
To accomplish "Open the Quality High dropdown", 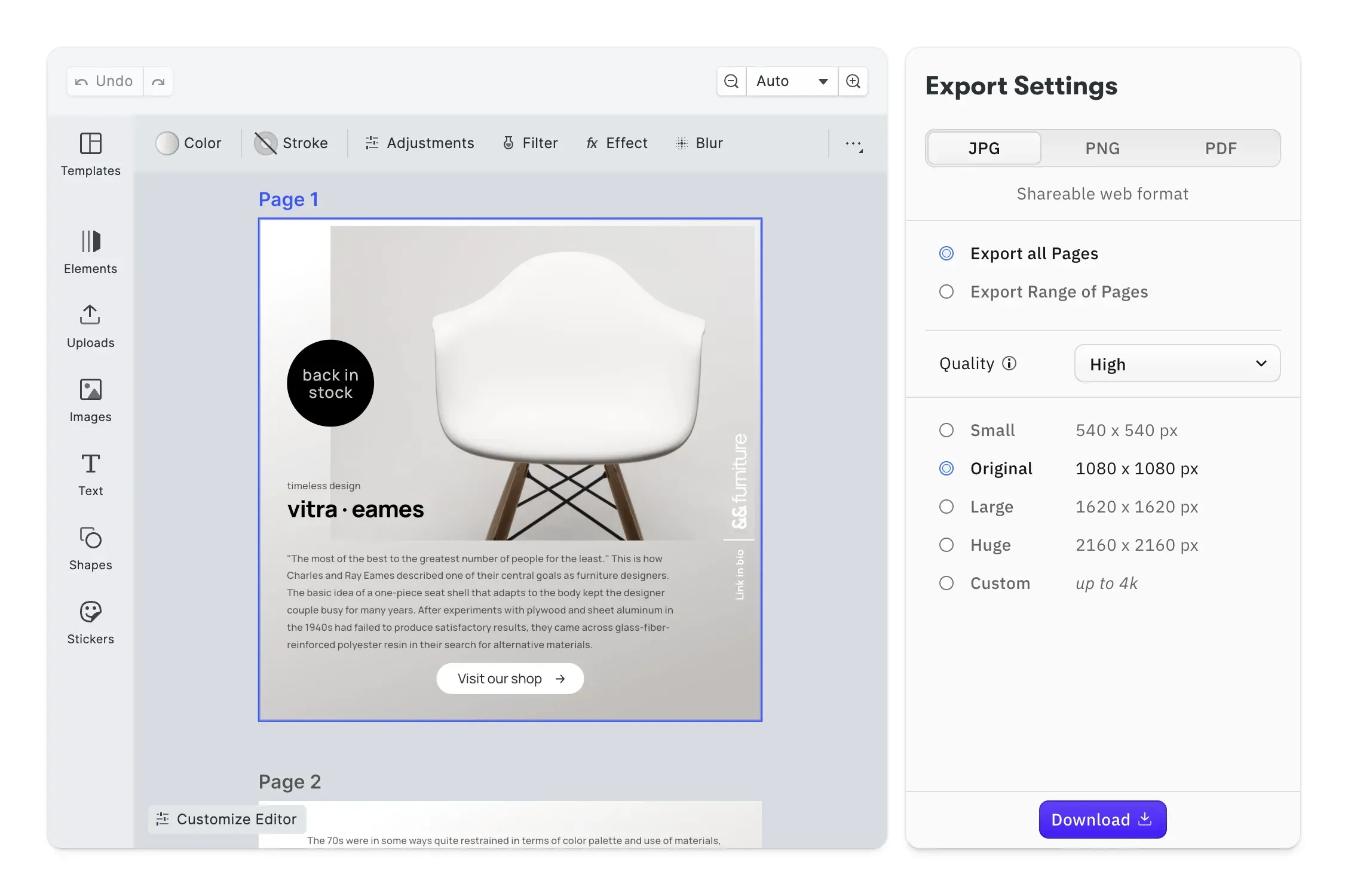I will [x=1177, y=364].
